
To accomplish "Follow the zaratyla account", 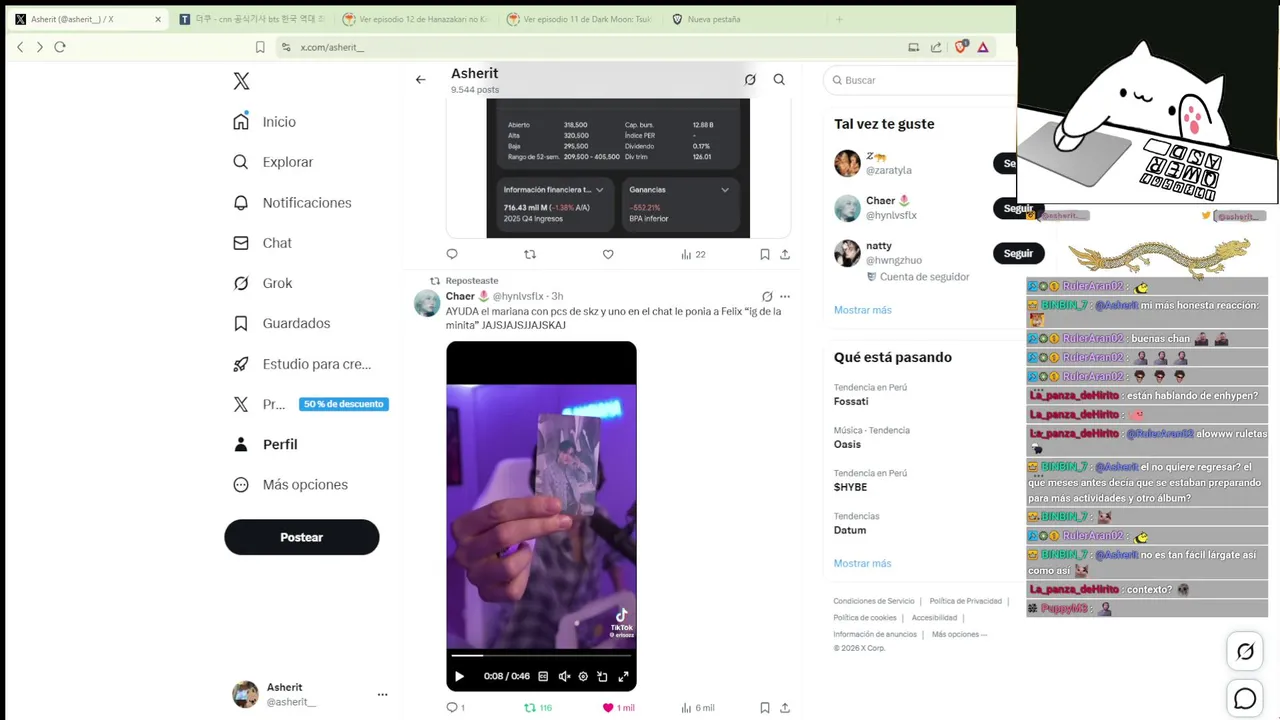I will [x=1005, y=163].
